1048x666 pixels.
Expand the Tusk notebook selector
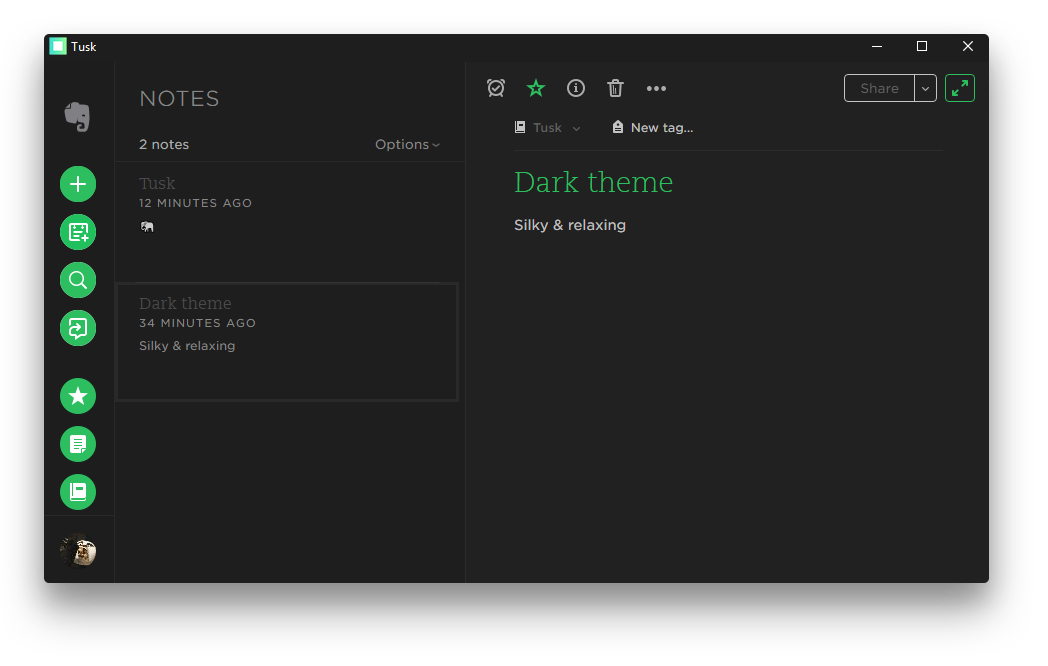548,127
